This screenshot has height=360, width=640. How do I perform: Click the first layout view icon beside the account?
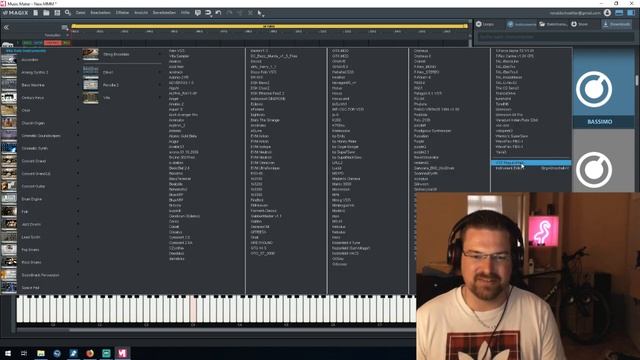click(x=619, y=13)
